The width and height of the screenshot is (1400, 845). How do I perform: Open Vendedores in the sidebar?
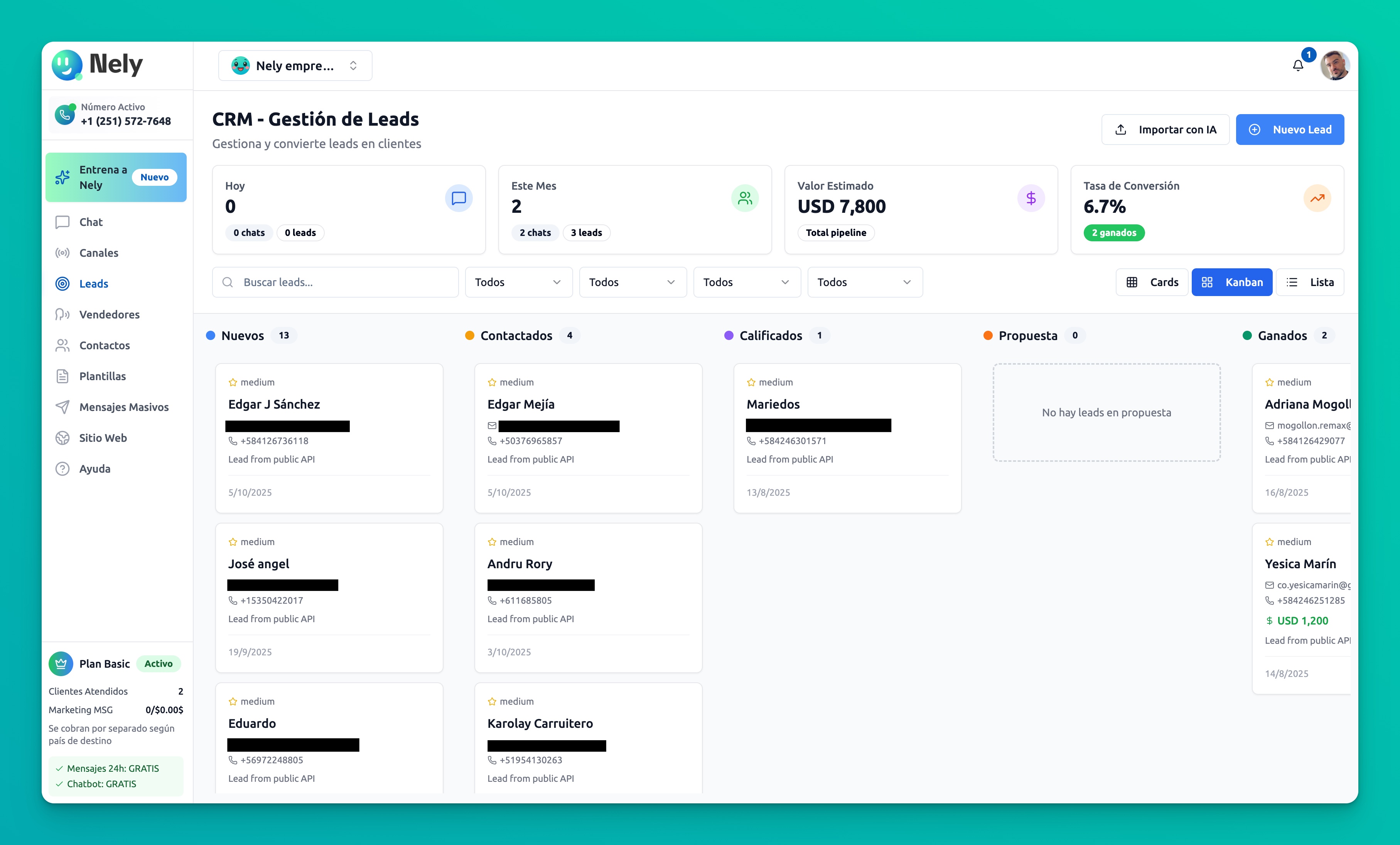pyautogui.click(x=109, y=315)
